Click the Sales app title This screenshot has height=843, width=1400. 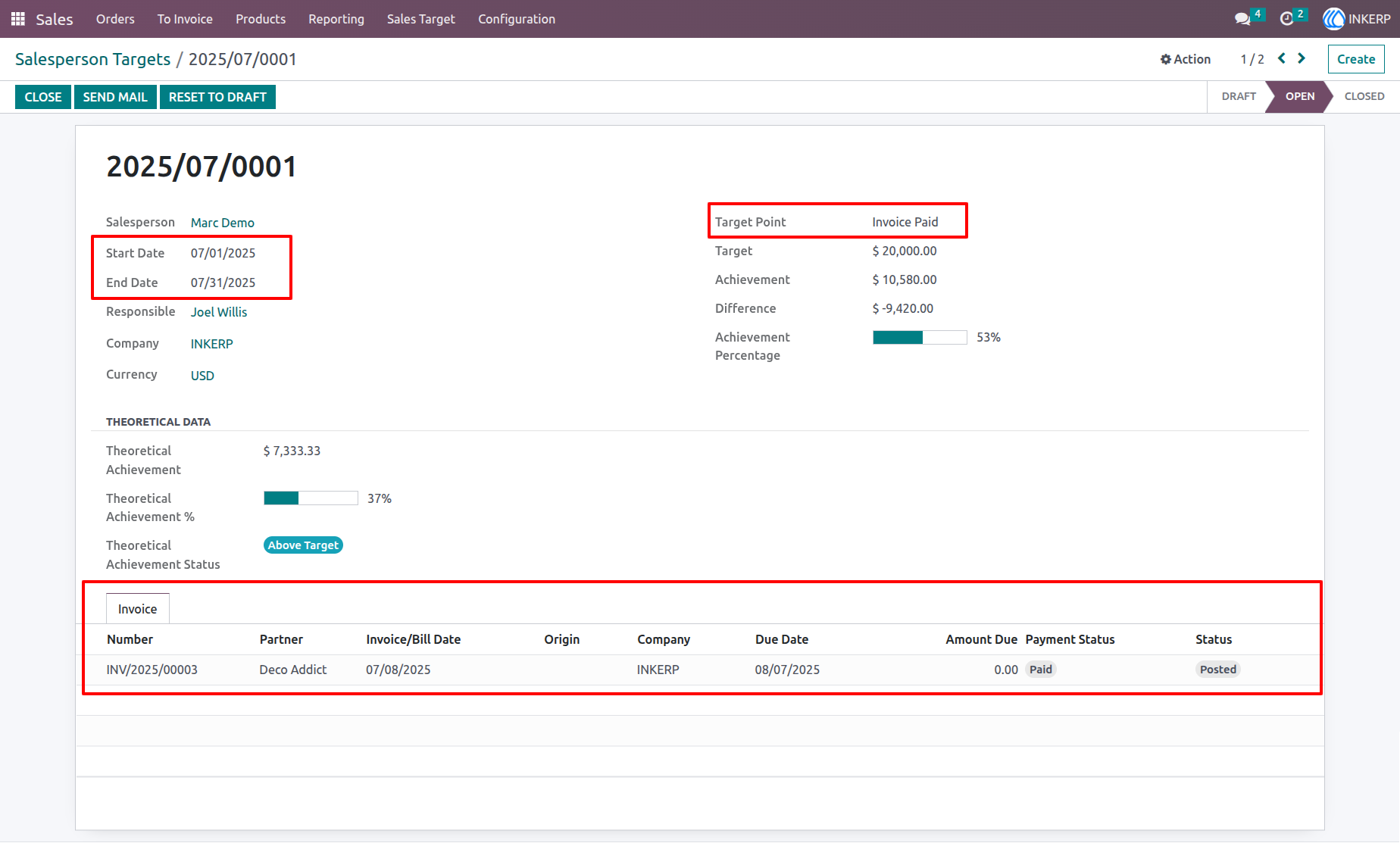(55, 19)
